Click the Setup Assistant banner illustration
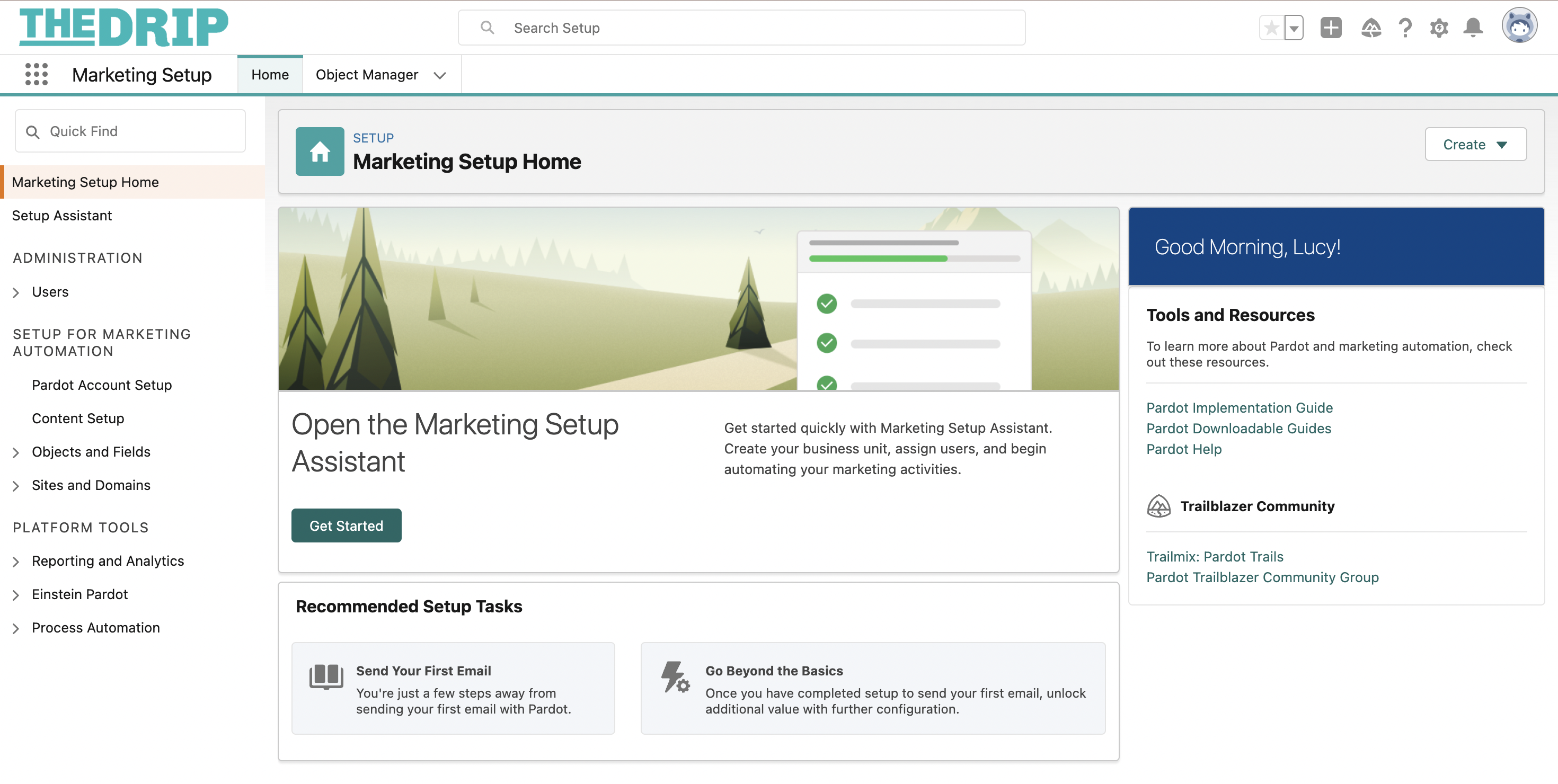This screenshot has width=1558, height=784. (698, 299)
